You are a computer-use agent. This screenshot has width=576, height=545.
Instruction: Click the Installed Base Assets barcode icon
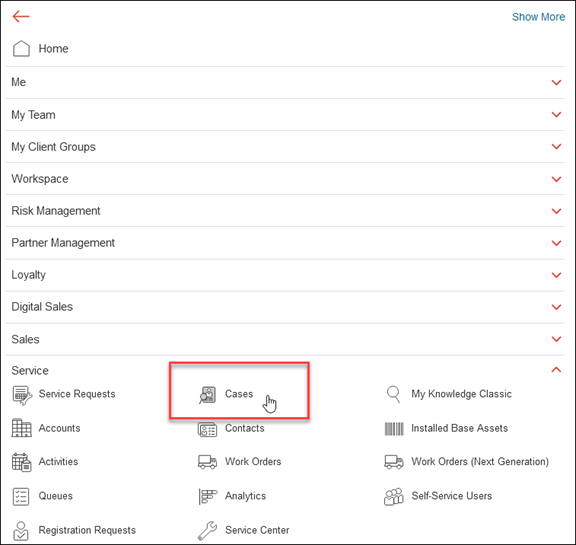point(394,429)
